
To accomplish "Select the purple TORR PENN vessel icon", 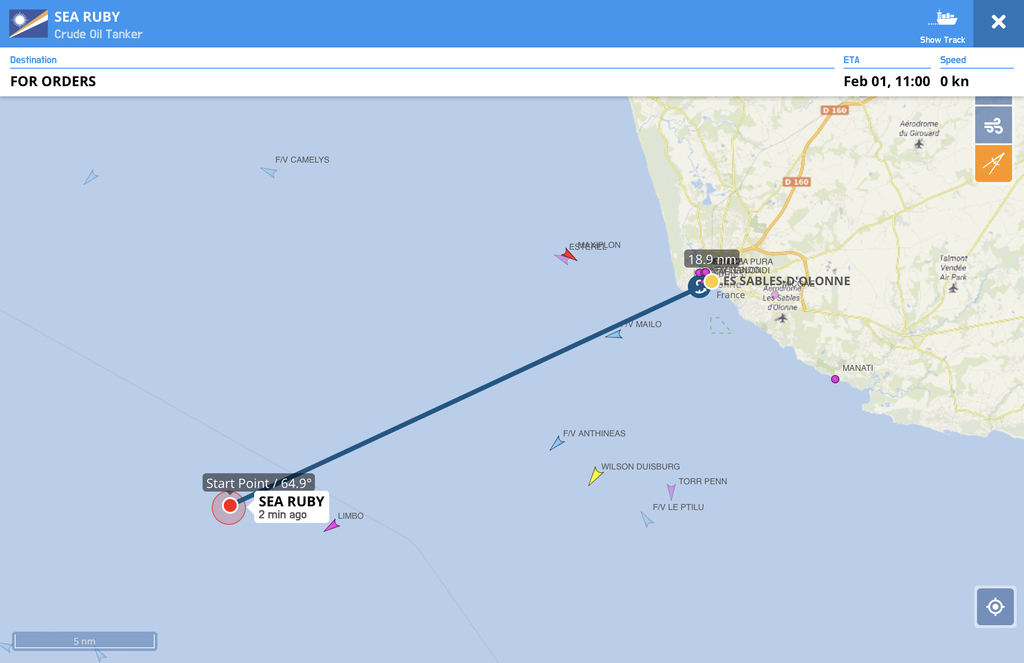I will (671, 492).
